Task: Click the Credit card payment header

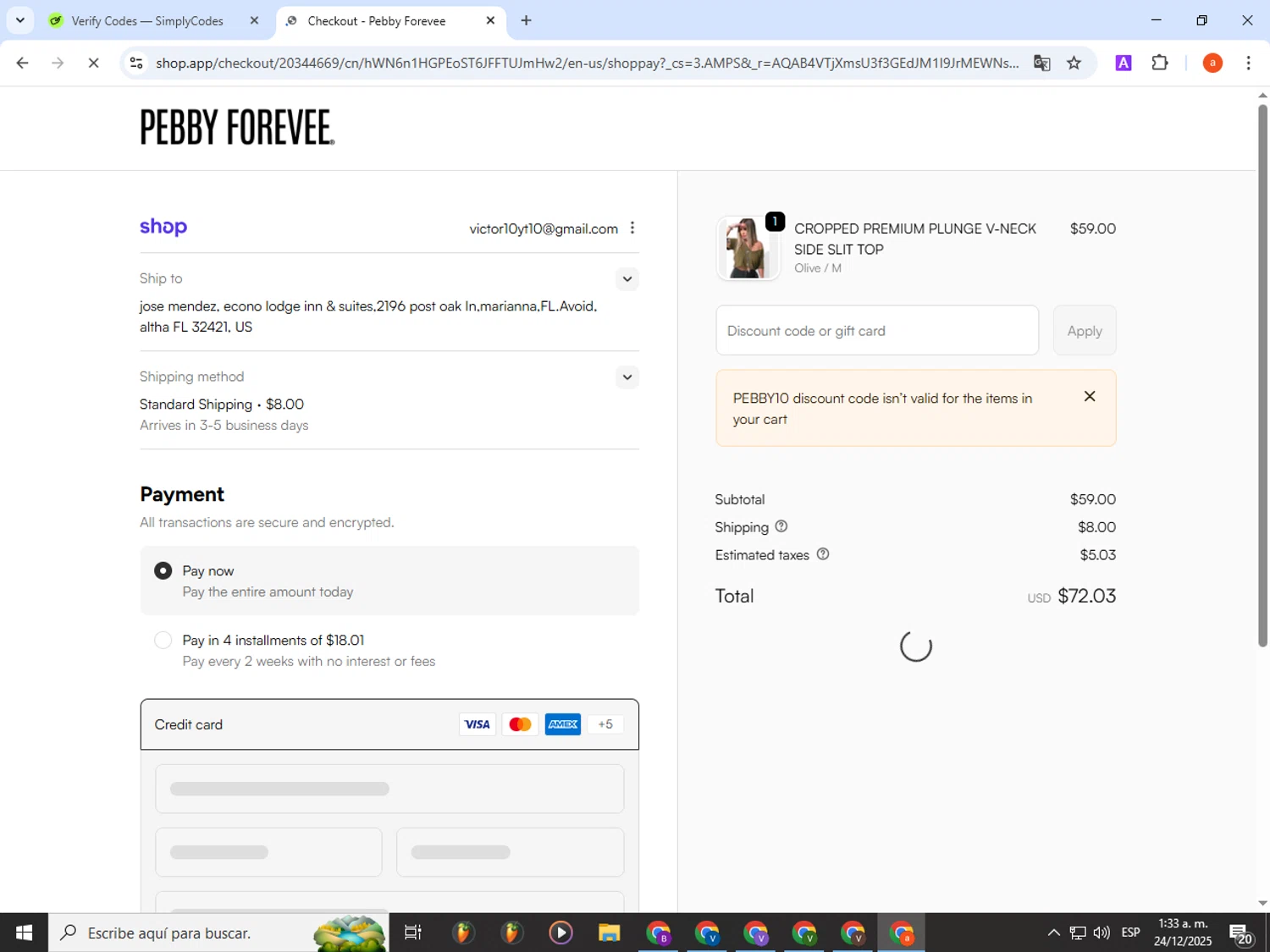Action: [x=389, y=724]
